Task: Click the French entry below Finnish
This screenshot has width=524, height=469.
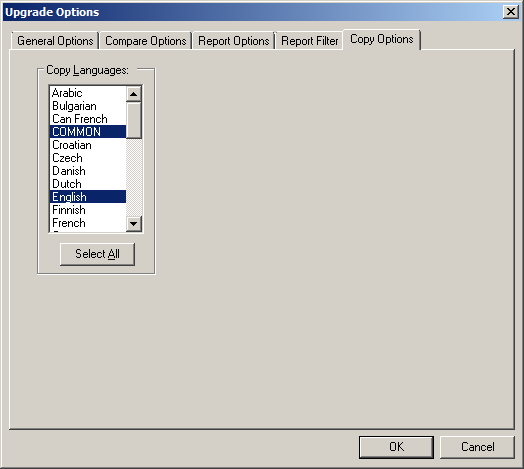Action: coord(88,223)
